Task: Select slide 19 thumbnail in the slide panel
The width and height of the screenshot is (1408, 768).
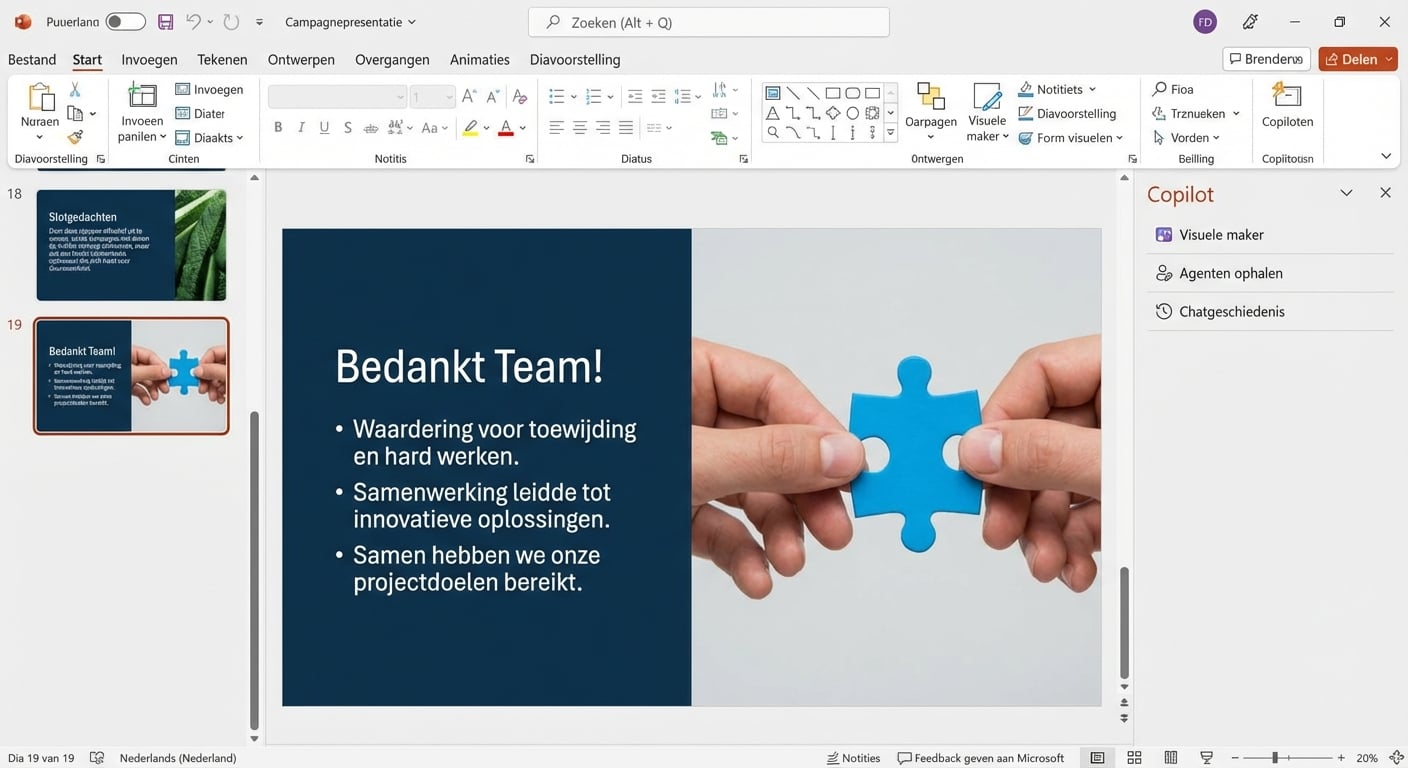Action: coord(131,375)
